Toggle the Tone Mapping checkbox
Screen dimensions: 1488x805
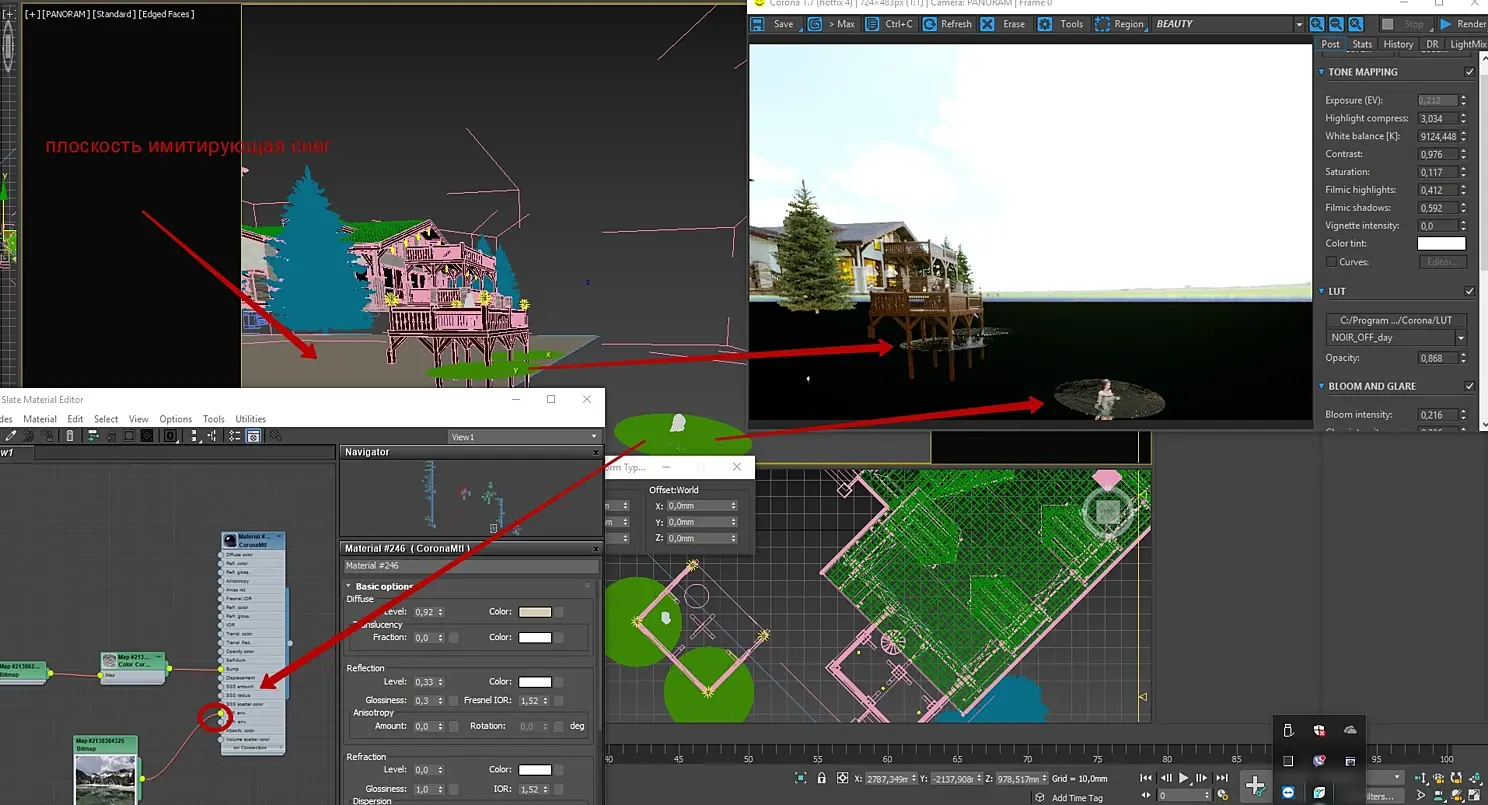(1469, 72)
